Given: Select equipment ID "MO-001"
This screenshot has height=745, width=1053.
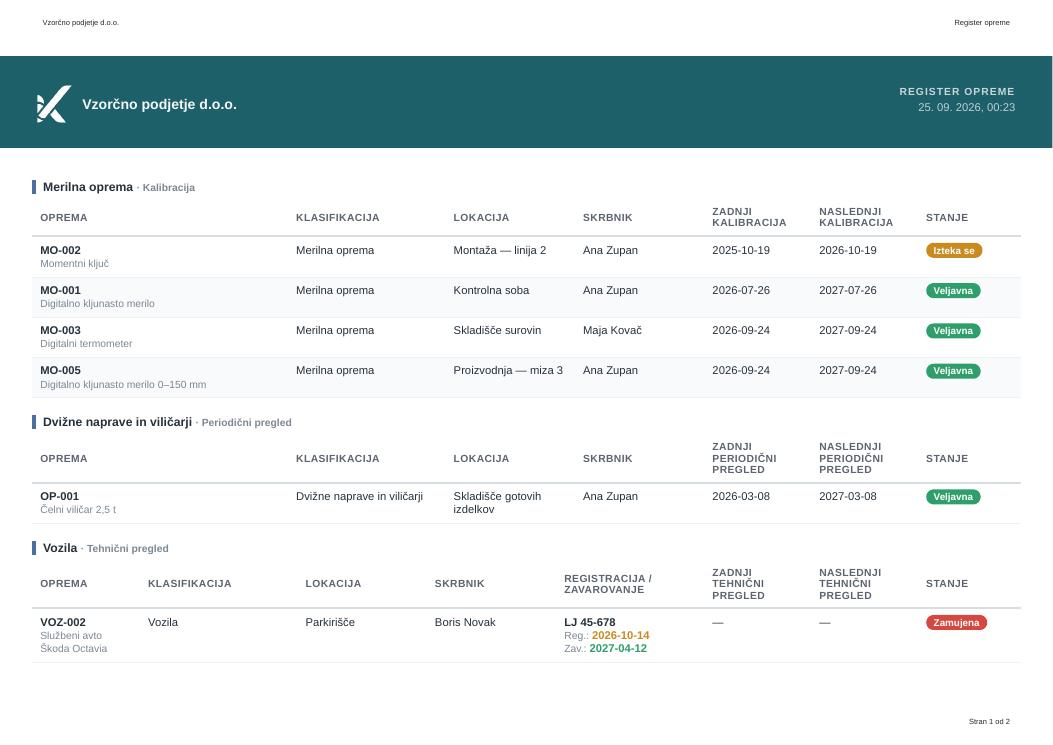Looking at the screenshot, I should coord(60,290).
